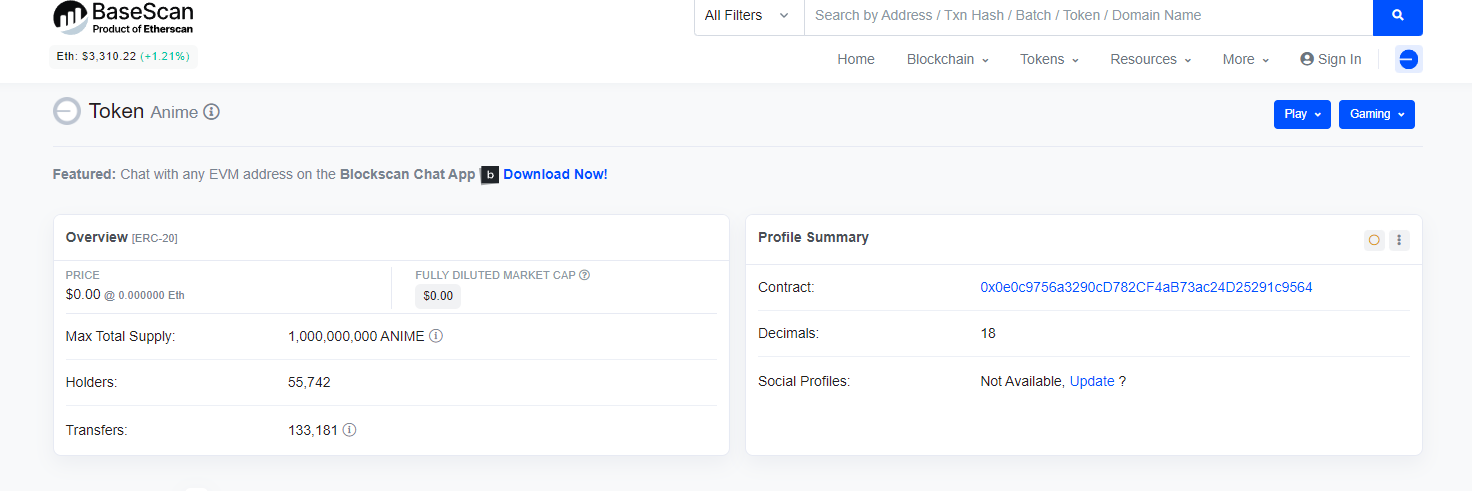The width and height of the screenshot is (1472, 491).
Task: Open the contract address link
Action: tap(1146, 287)
